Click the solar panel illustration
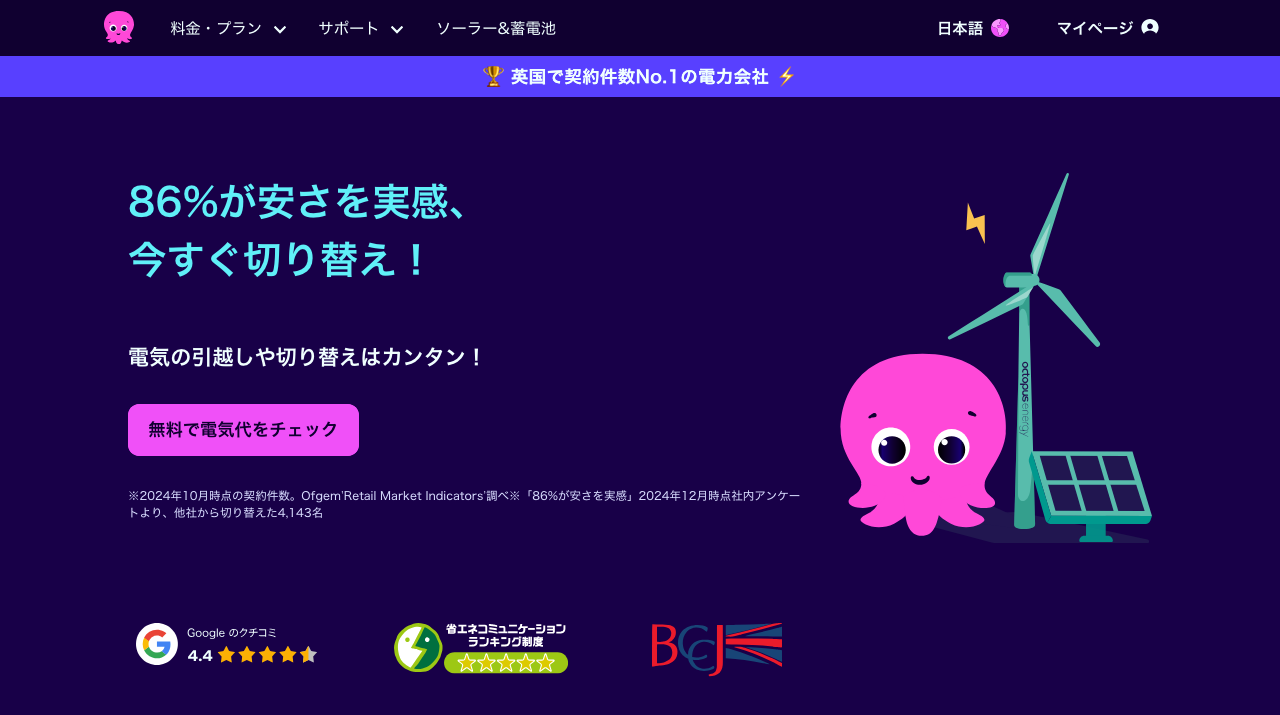This screenshot has height=715, width=1280. (1090, 495)
